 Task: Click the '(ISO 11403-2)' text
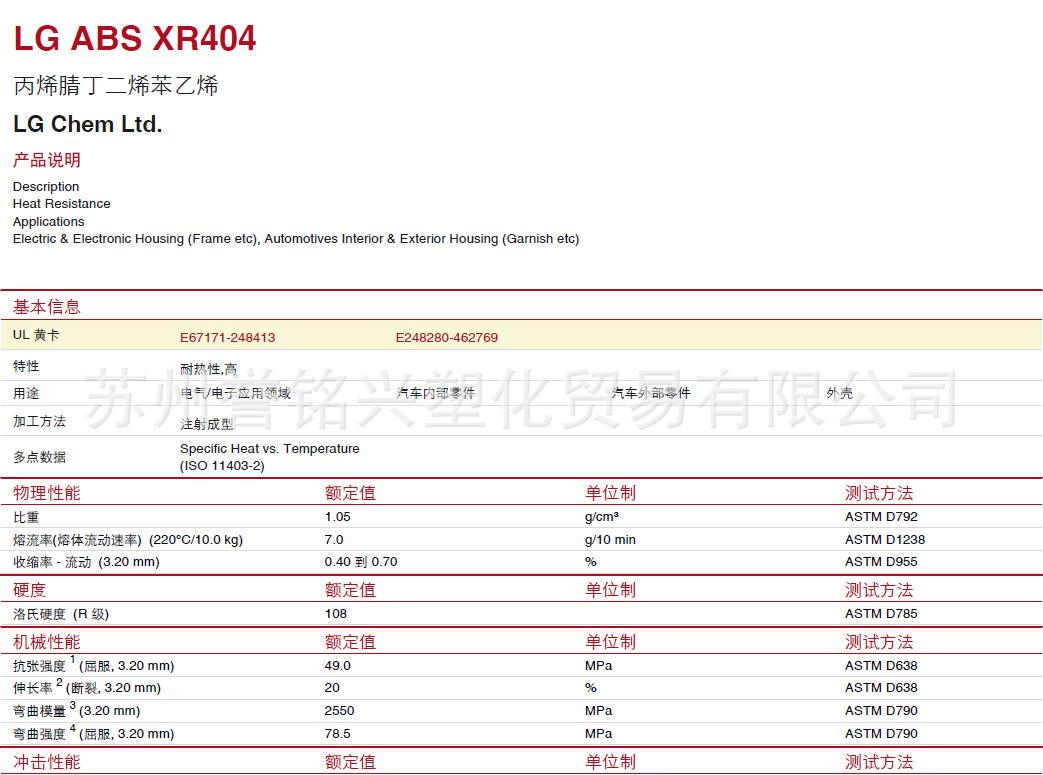point(222,466)
